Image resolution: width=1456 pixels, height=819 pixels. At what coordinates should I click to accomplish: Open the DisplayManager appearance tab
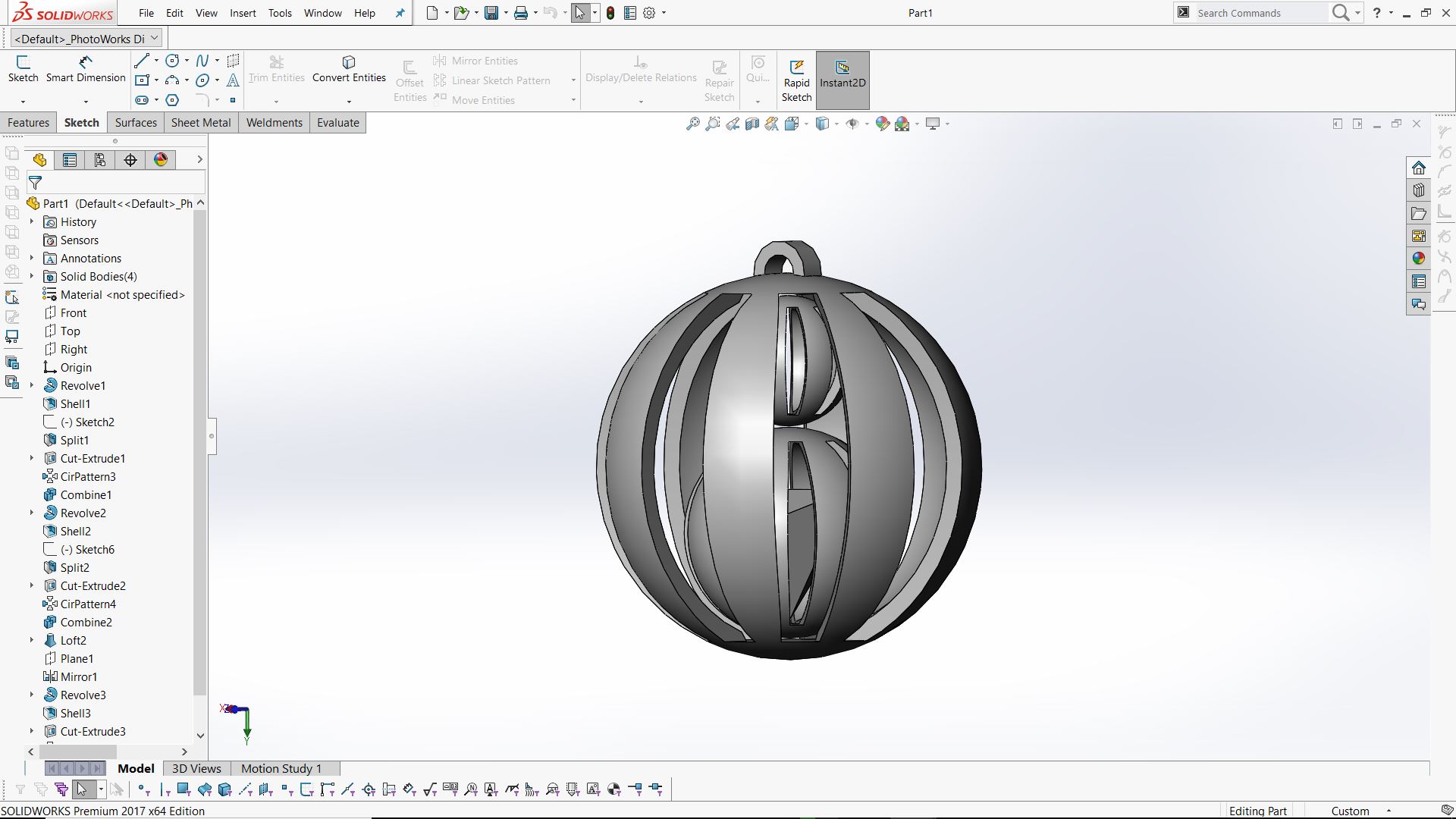point(161,160)
